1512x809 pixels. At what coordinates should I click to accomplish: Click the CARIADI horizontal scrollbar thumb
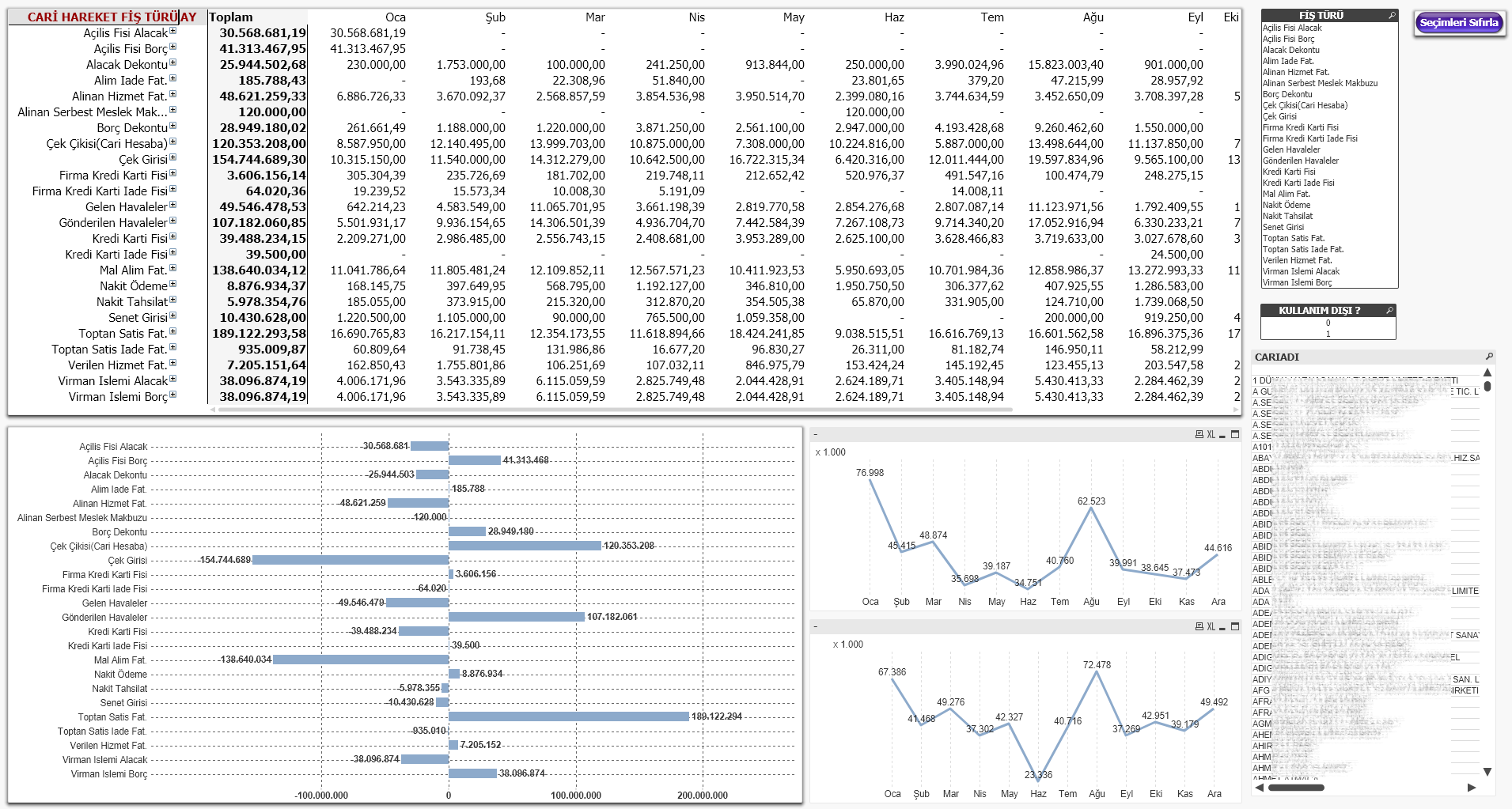(x=1296, y=788)
